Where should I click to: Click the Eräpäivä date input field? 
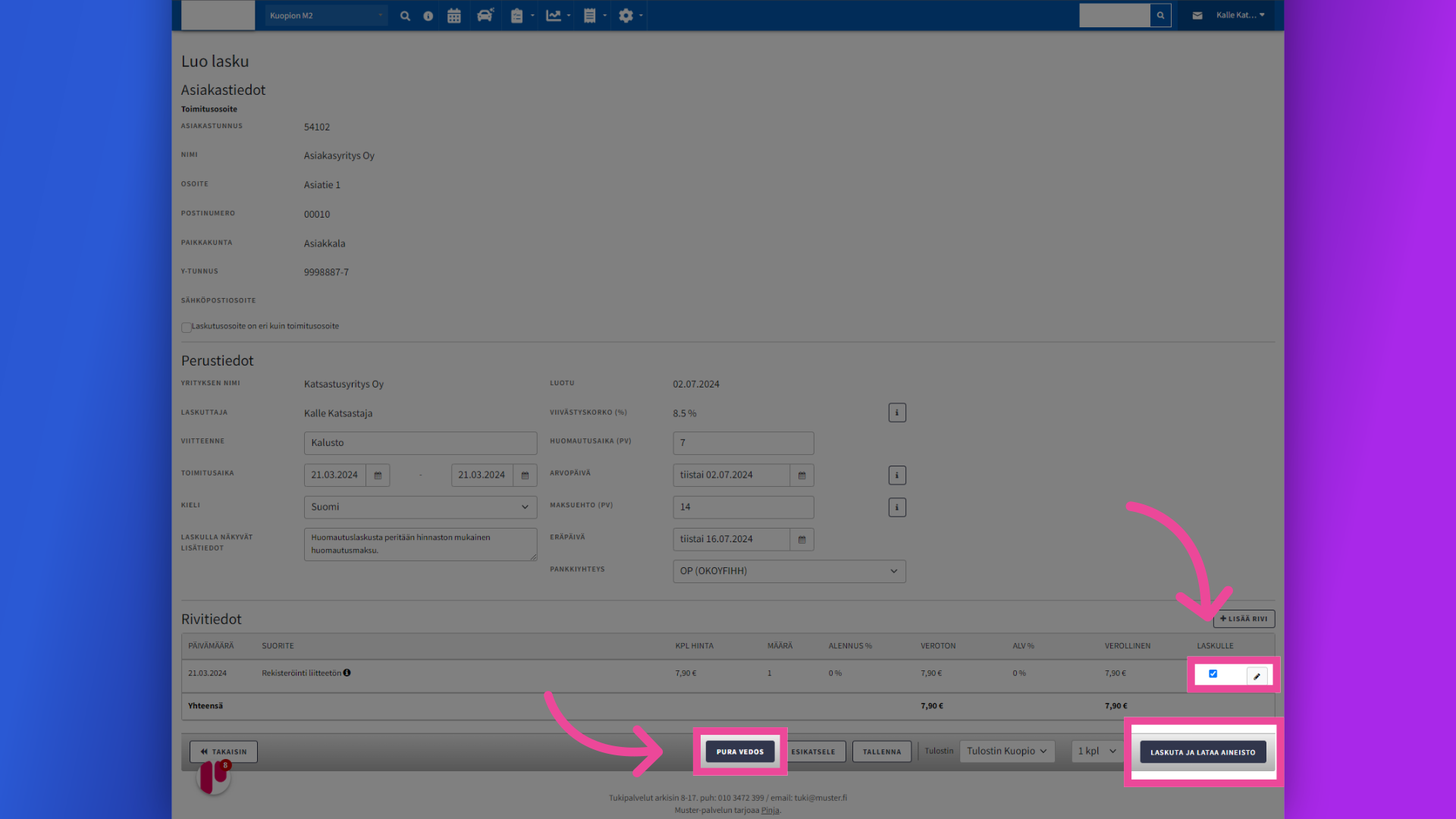[732, 539]
